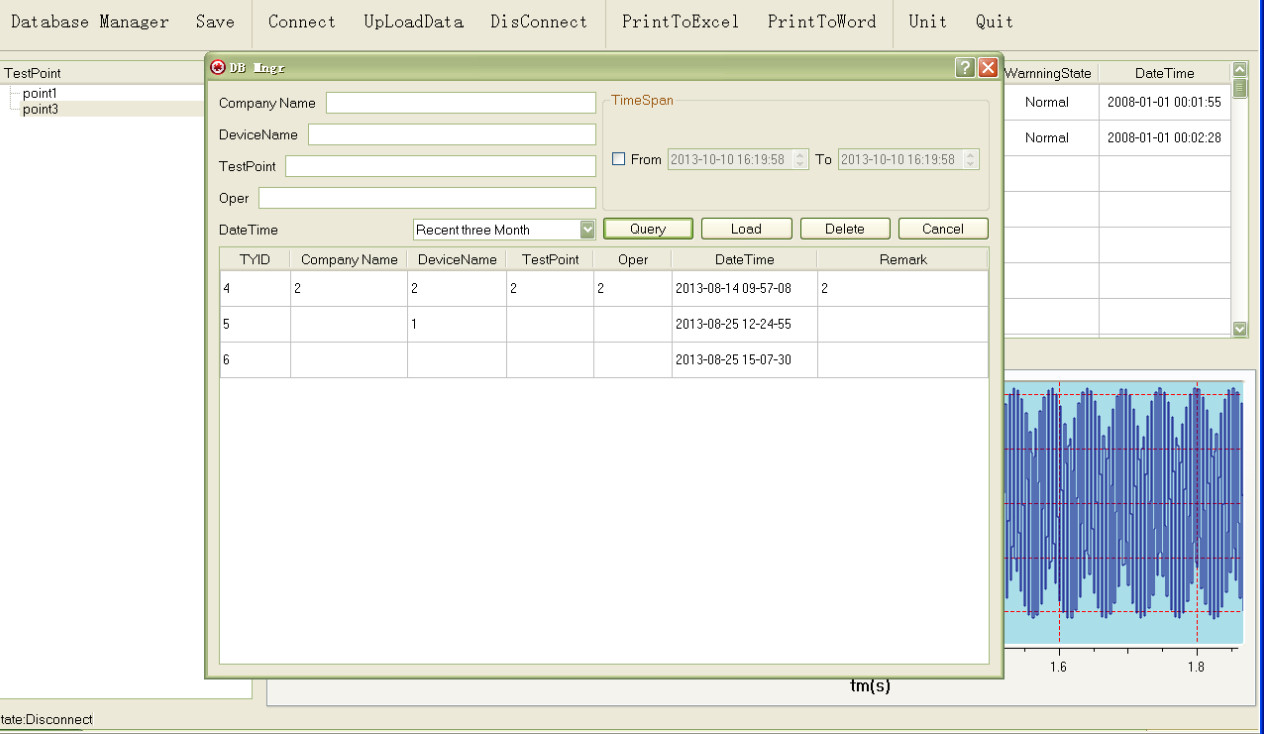Viewport: 1264px width, 734px height.
Task: Click the Connect toolbar item
Action: tap(301, 22)
